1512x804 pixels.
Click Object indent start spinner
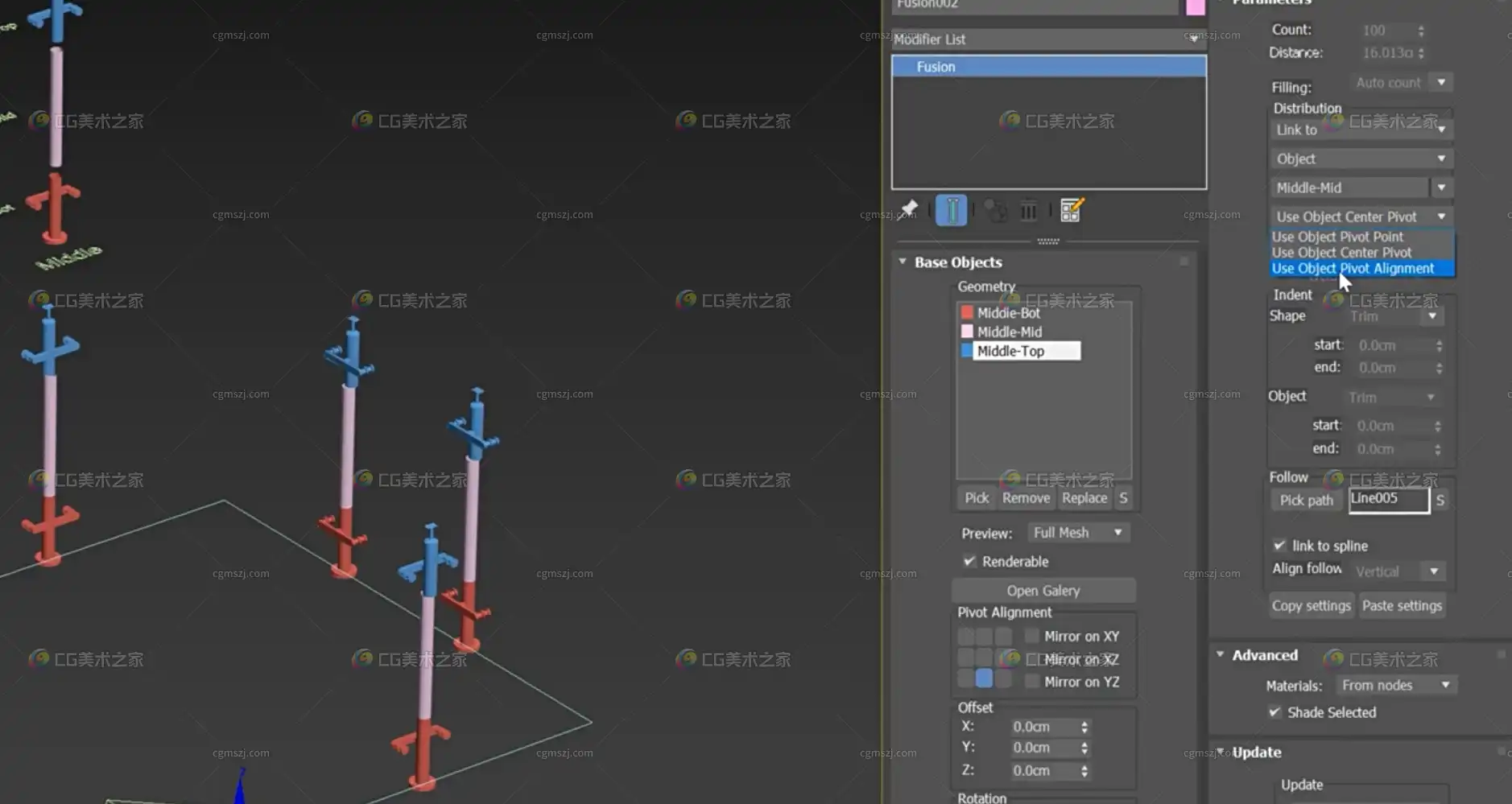coord(1438,426)
